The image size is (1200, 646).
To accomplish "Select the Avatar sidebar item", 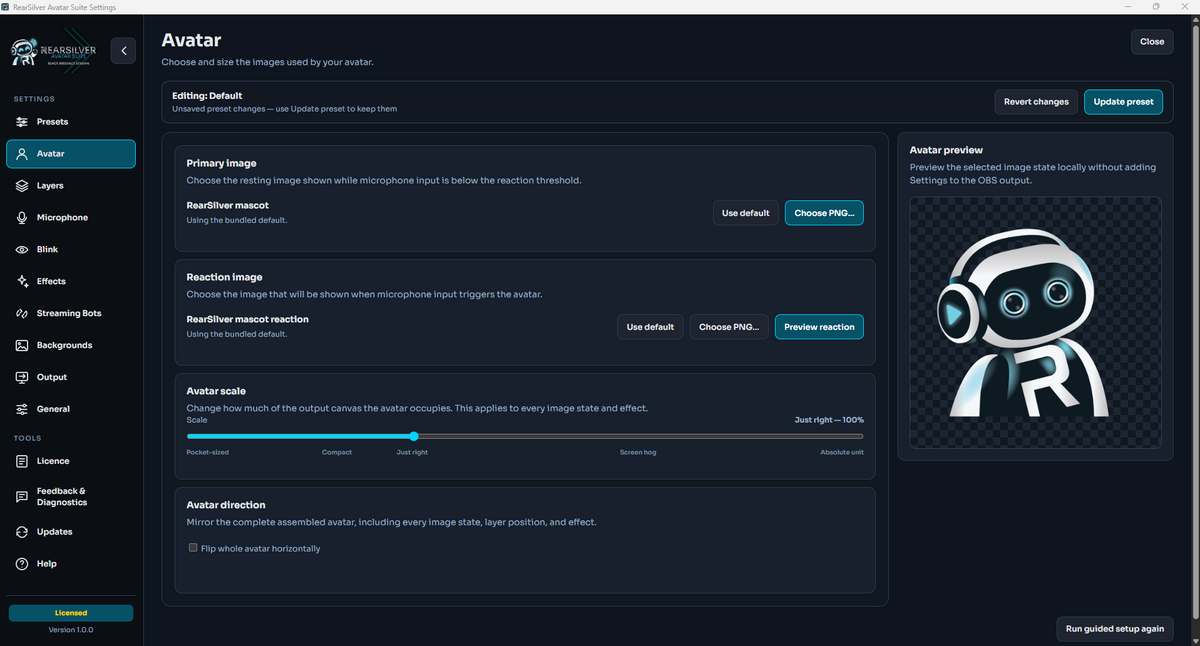I will click(71, 154).
